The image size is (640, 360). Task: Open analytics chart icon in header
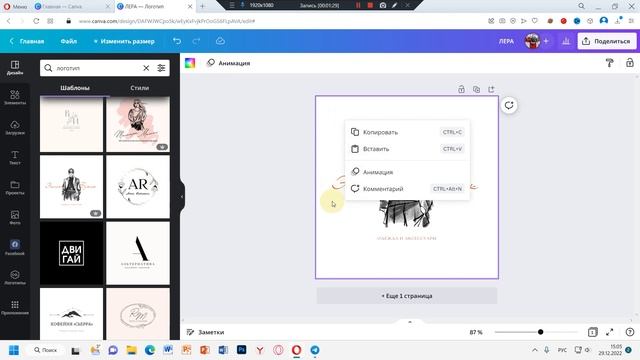(x=566, y=41)
